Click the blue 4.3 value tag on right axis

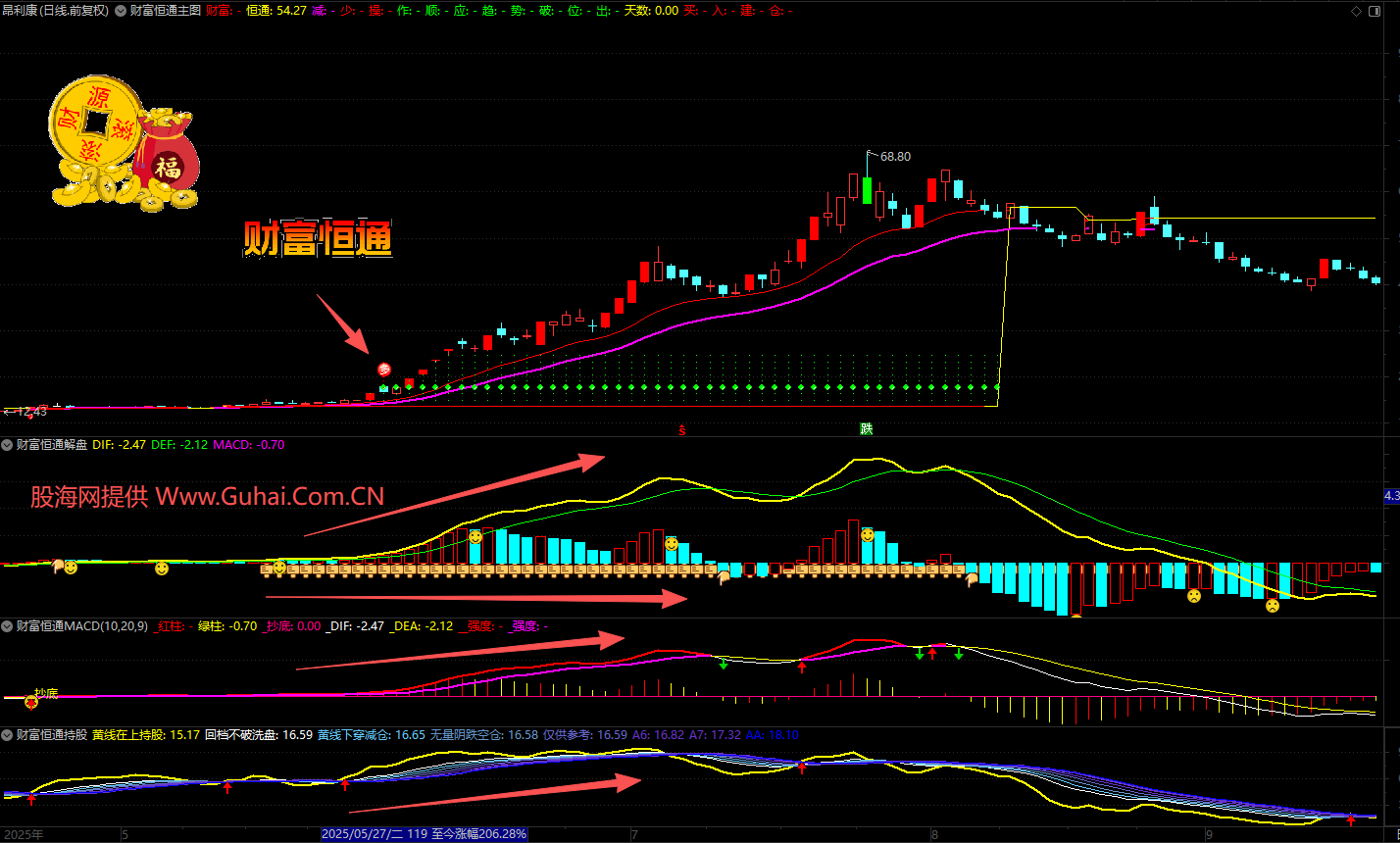coord(1390,497)
